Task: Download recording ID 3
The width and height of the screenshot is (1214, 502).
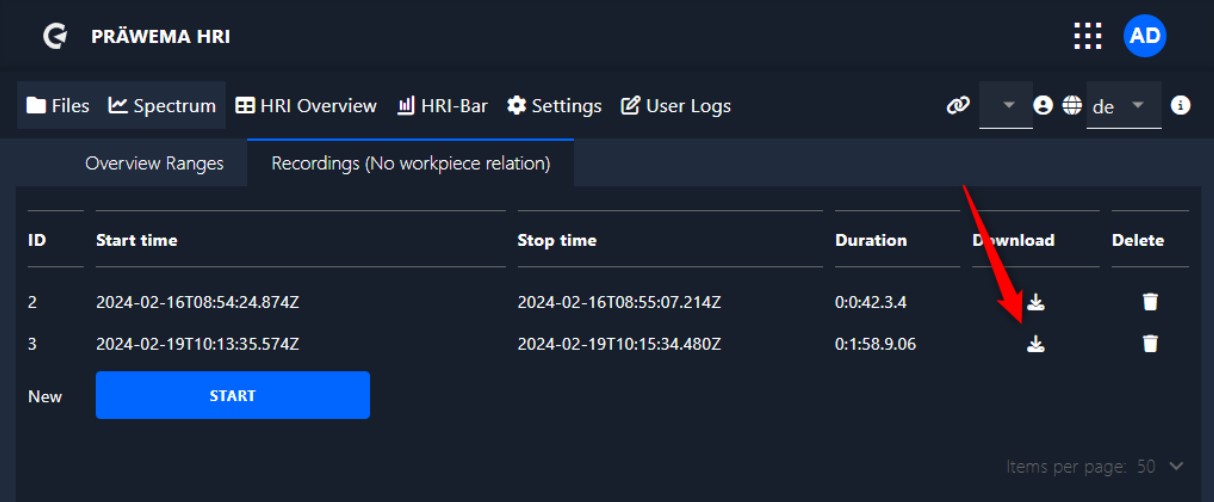Action: pos(1036,344)
